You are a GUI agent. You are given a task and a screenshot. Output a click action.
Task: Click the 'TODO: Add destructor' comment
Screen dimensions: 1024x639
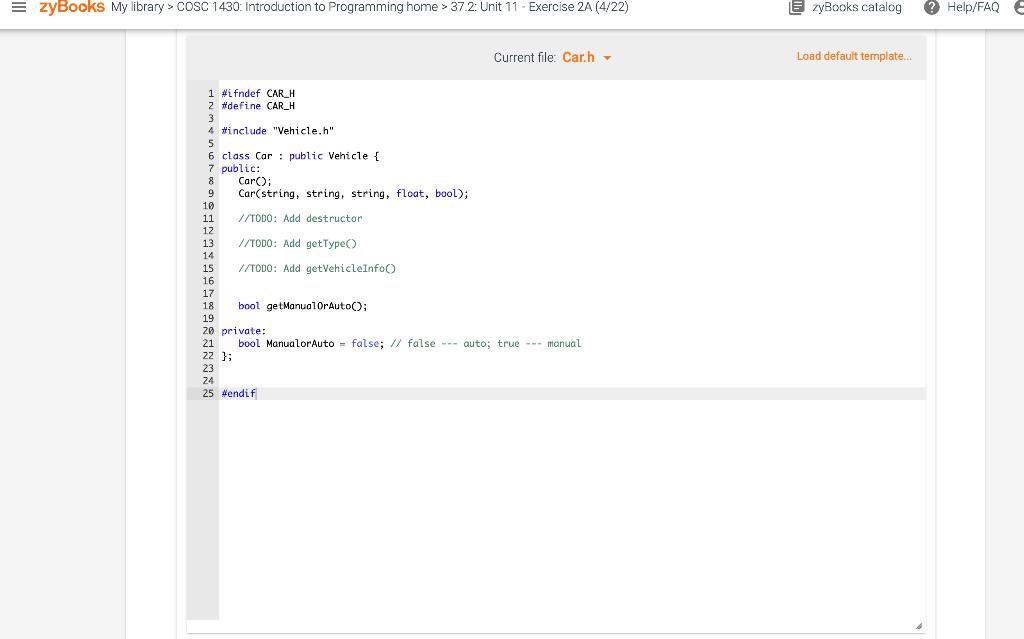(300, 218)
